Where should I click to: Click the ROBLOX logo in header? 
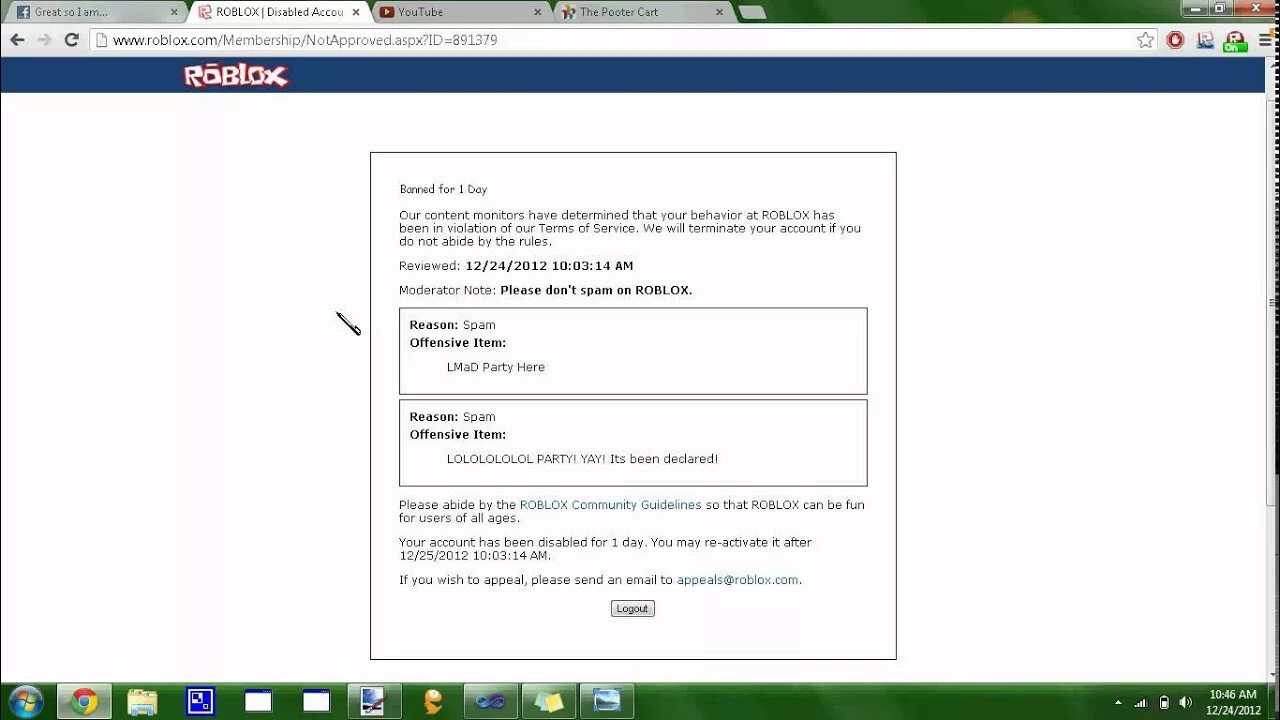click(x=236, y=76)
